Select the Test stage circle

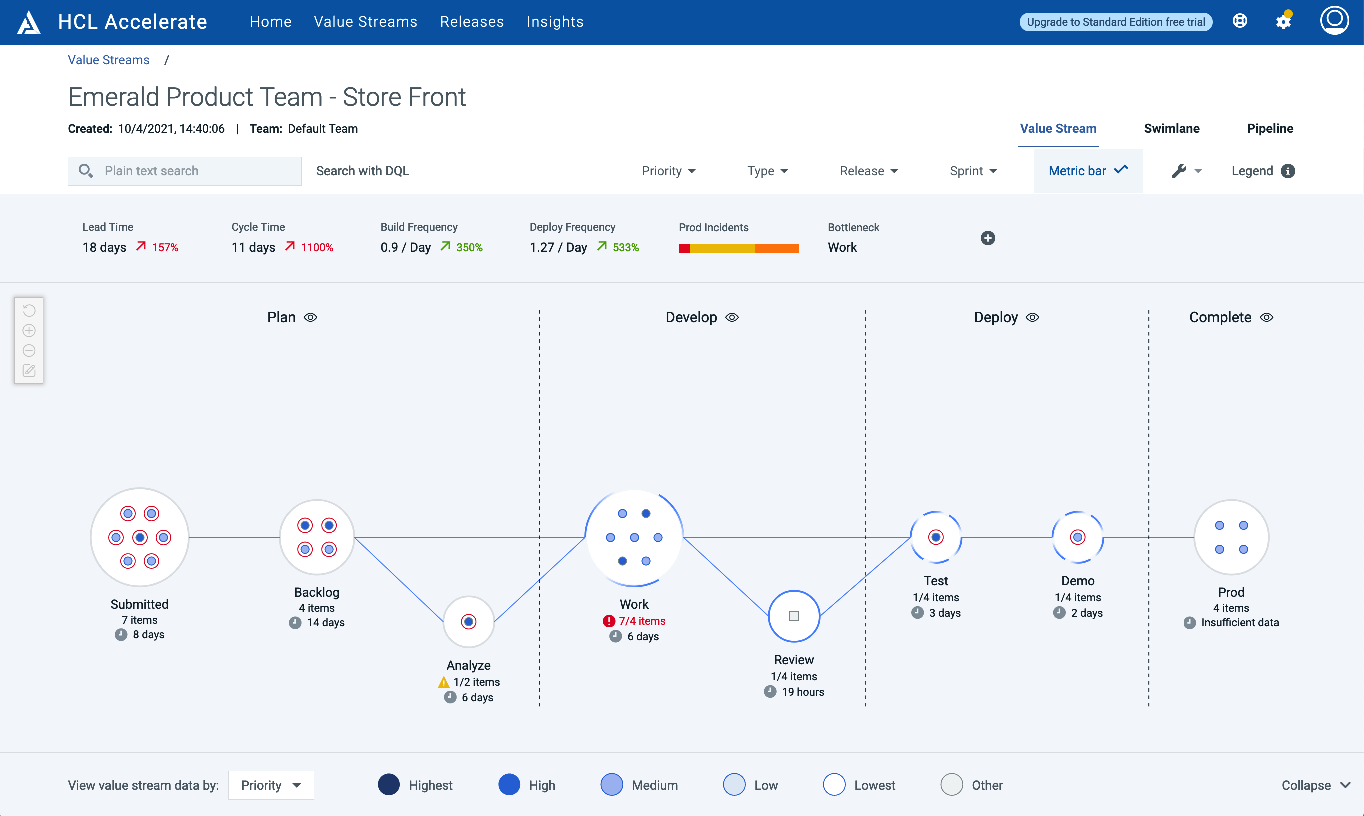point(936,537)
